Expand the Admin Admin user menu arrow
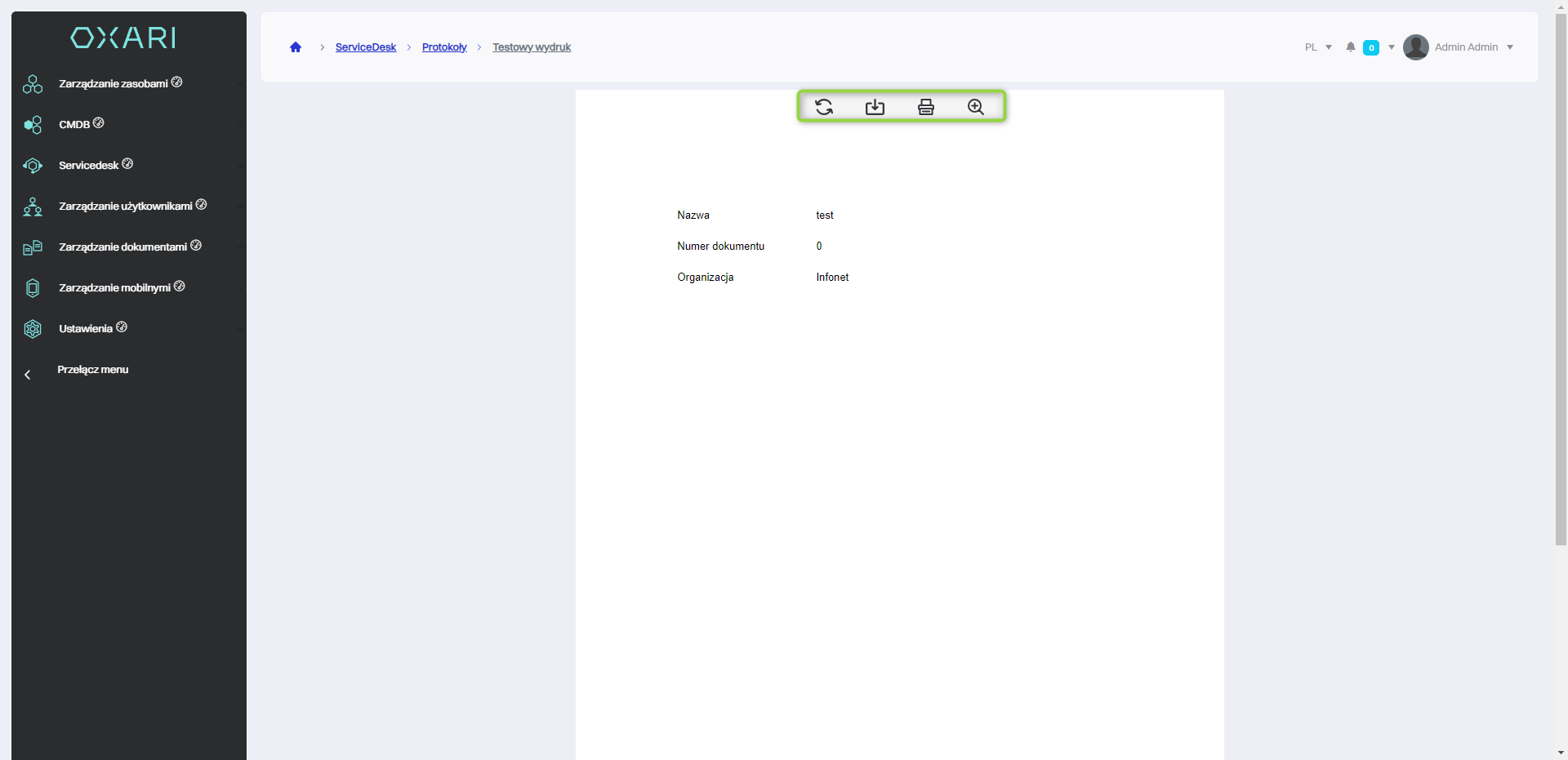Viewport: 1568px width, 760px height. point(1510,47)
